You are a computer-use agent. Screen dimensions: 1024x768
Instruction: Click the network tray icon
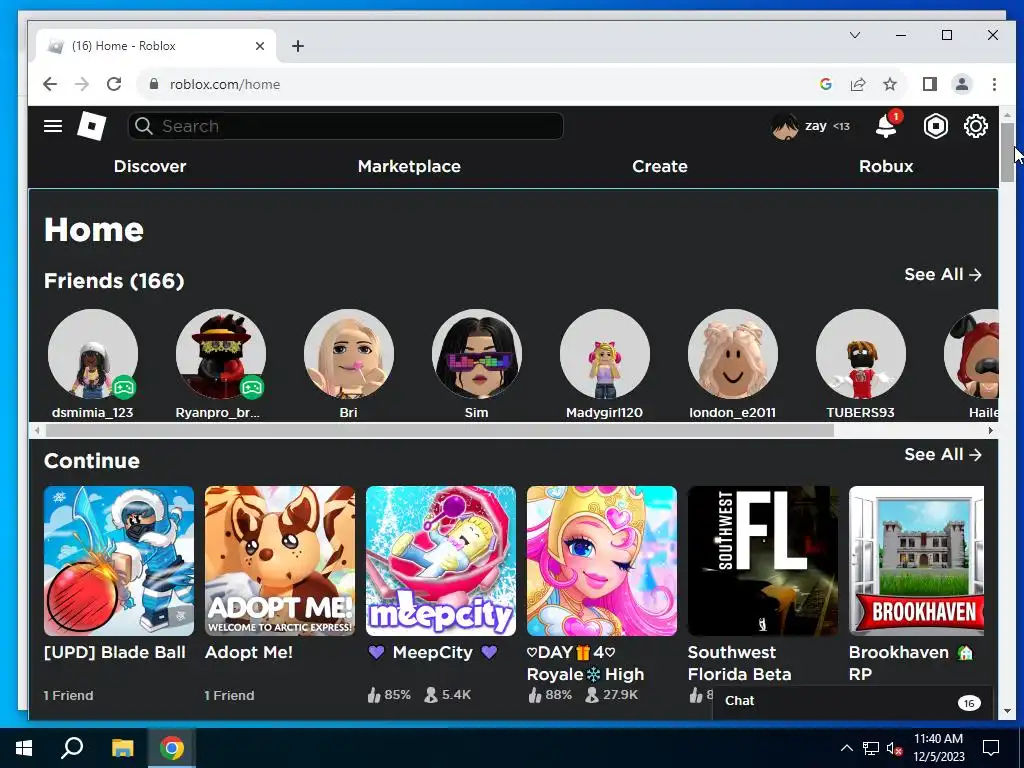tap(871, 748)
